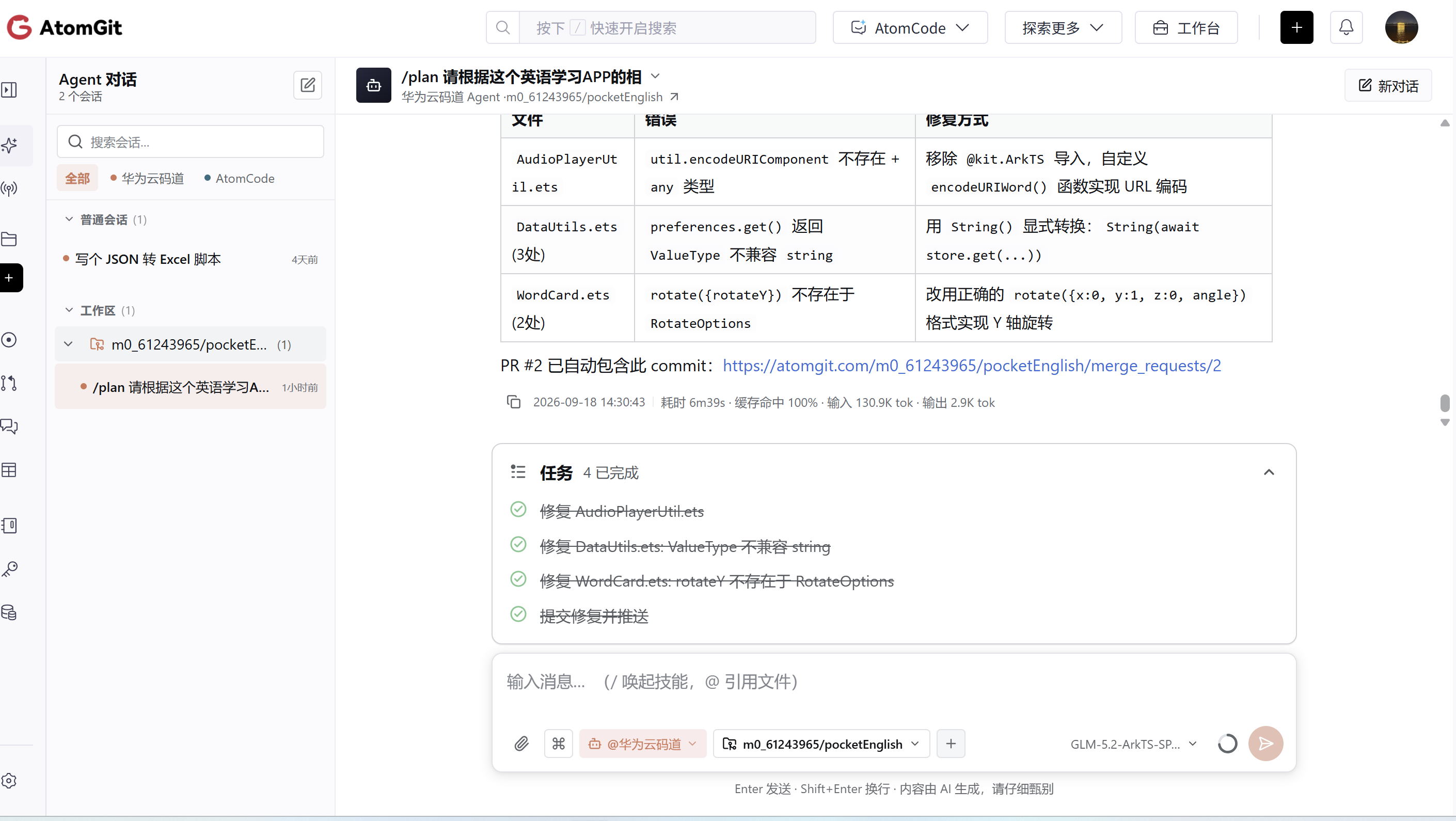Image resolution: width=1456 pixels, height=821 pixels.
Task: Open the database sidebar icon
Action: pos(9,612)
